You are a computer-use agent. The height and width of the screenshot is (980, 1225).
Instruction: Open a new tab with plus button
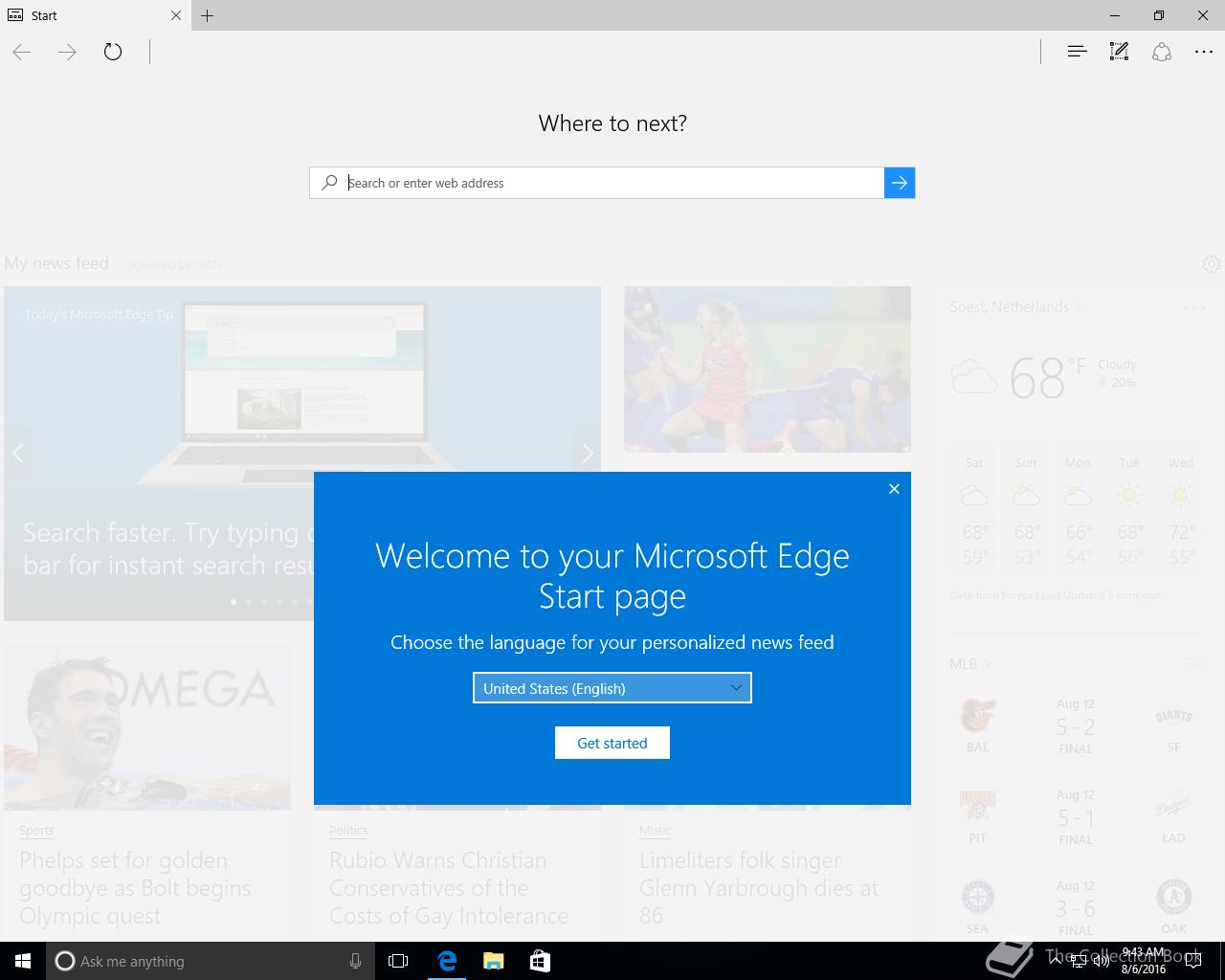click(208, 15)
